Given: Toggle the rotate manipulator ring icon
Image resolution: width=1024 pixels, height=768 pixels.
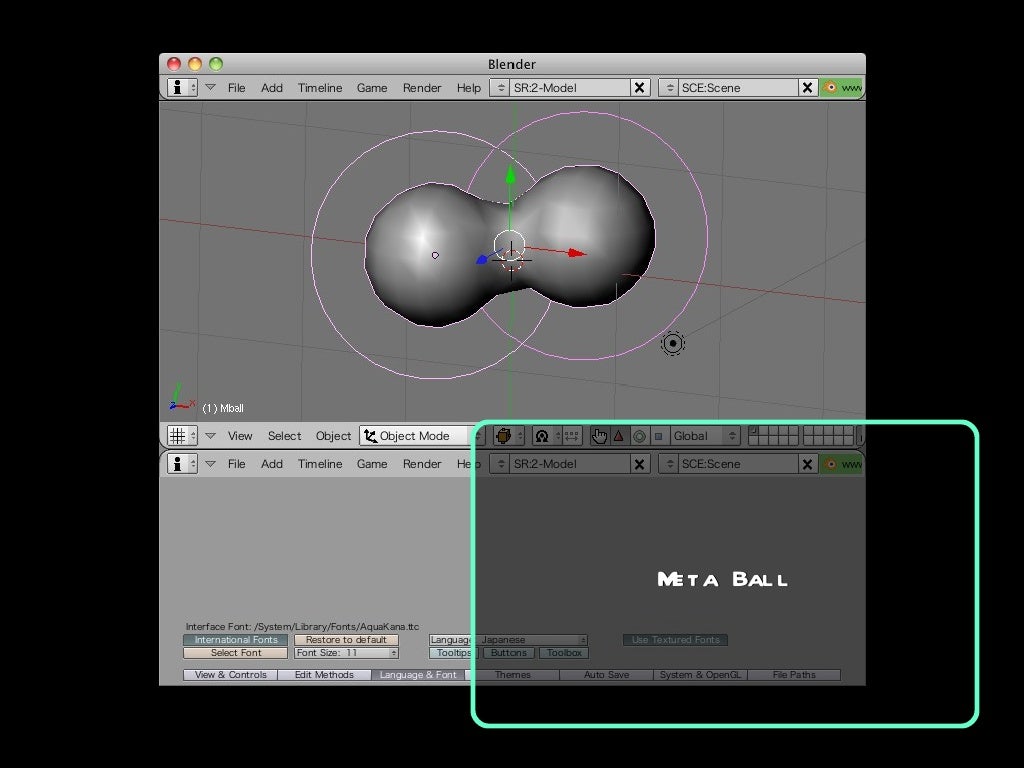Looking at the screenshot, I should pyautogui.click(x=639, y=436).
